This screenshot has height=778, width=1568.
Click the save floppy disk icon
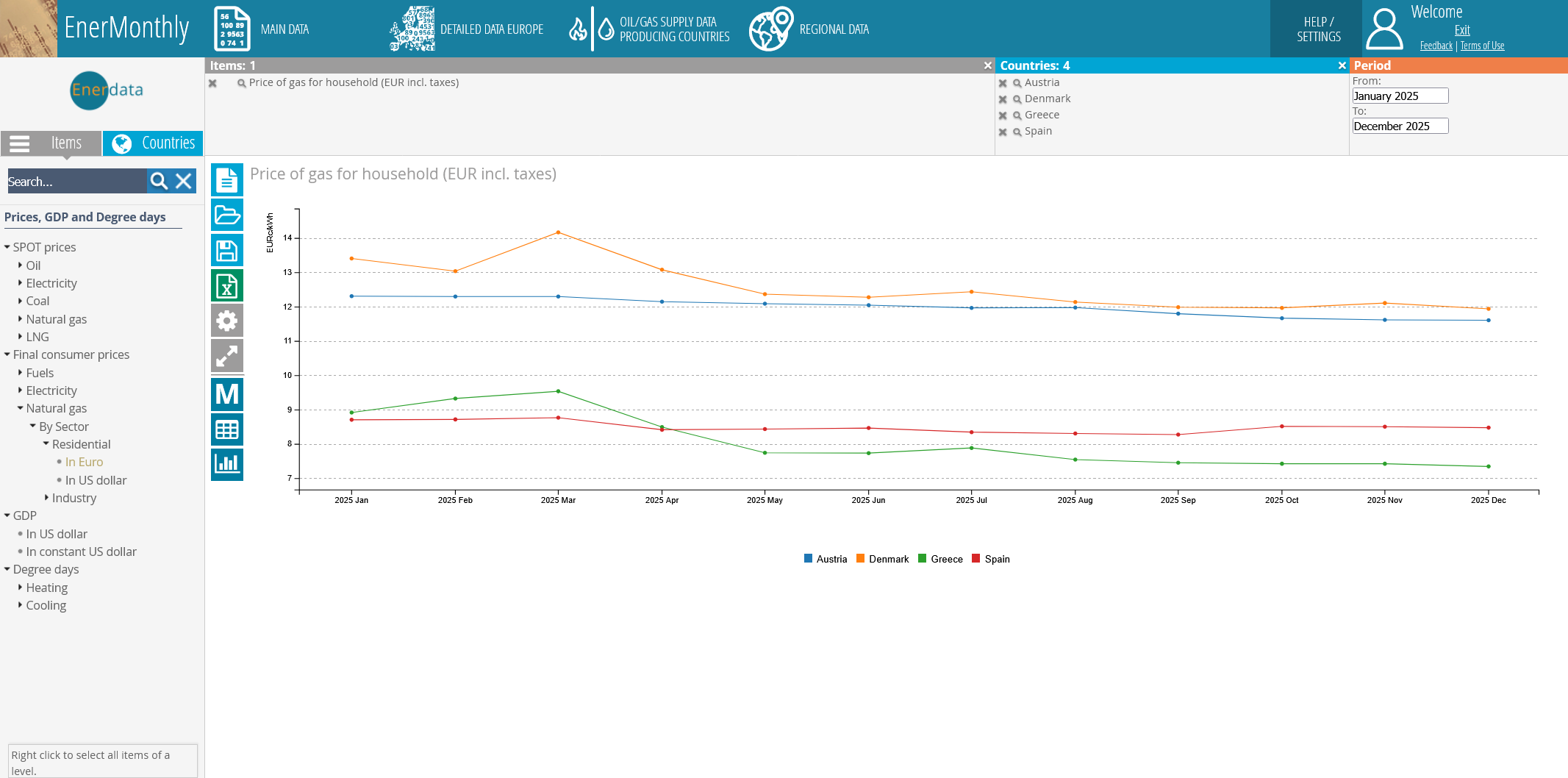(226, 251)
